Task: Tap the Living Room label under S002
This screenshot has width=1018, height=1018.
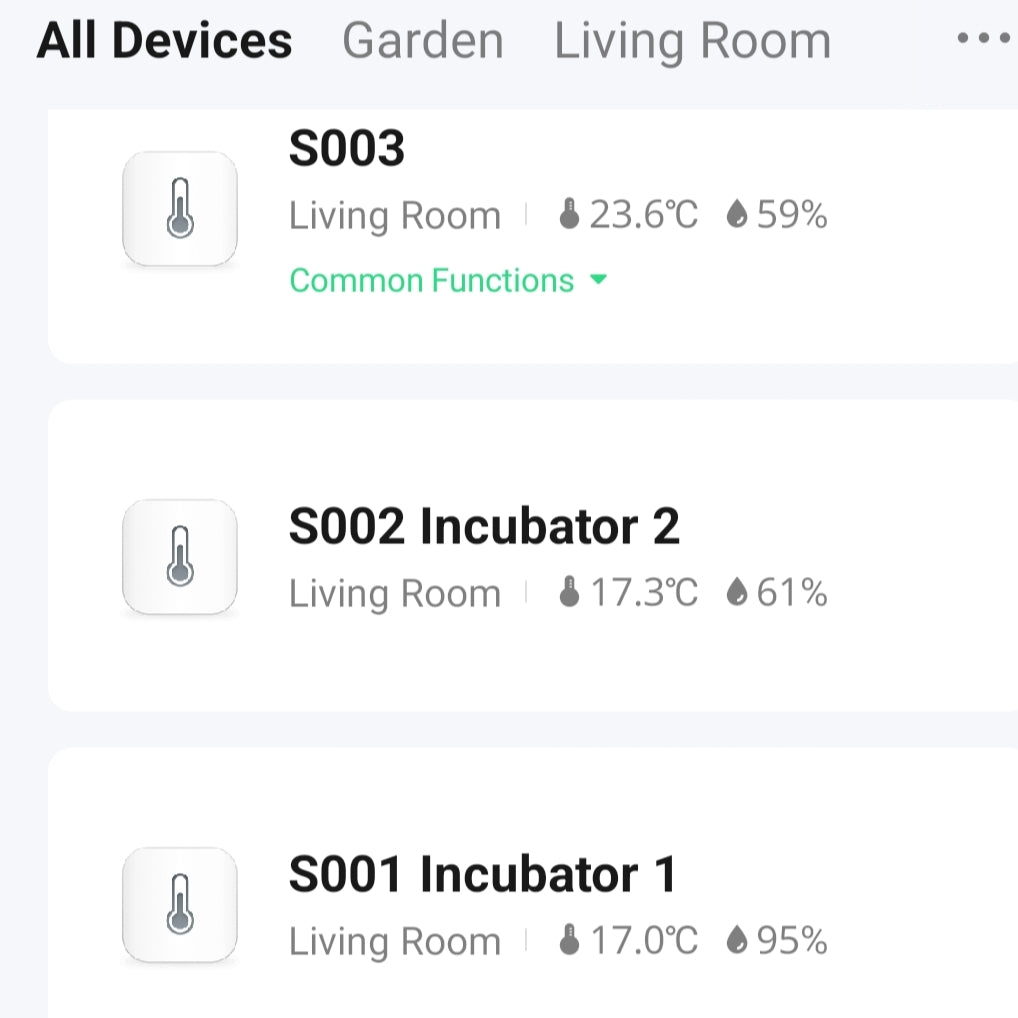Action: (x=394, y=594)
